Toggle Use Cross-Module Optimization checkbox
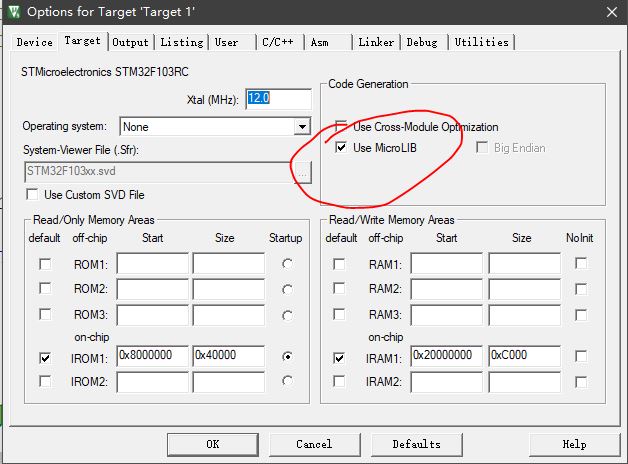 (341, 126)
